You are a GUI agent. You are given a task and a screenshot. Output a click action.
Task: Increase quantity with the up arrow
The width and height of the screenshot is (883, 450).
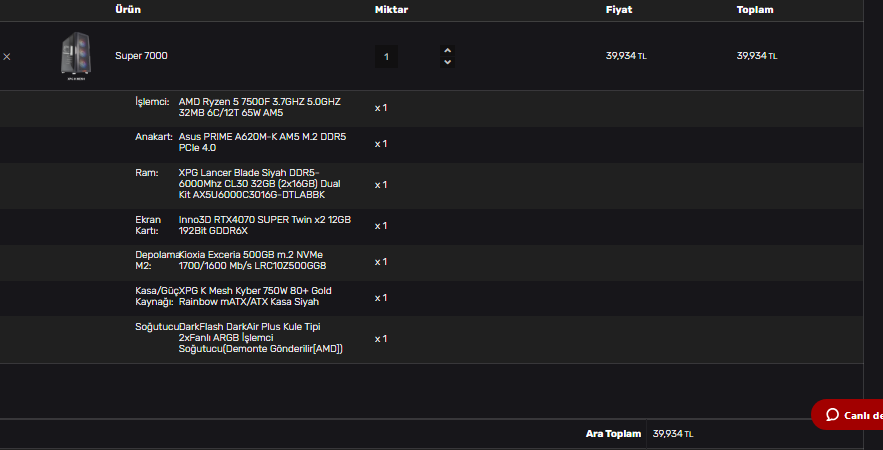(447, 51)
